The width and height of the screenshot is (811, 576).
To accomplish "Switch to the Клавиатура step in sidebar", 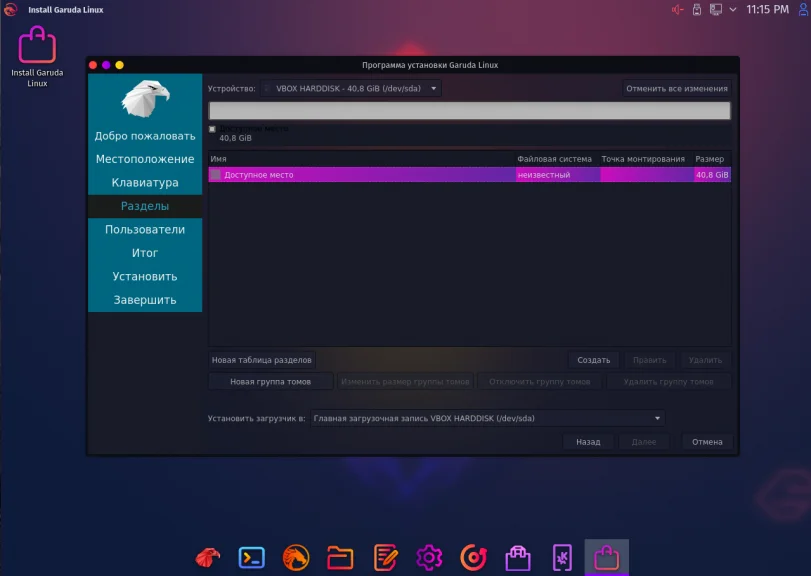I will point(145,181).
